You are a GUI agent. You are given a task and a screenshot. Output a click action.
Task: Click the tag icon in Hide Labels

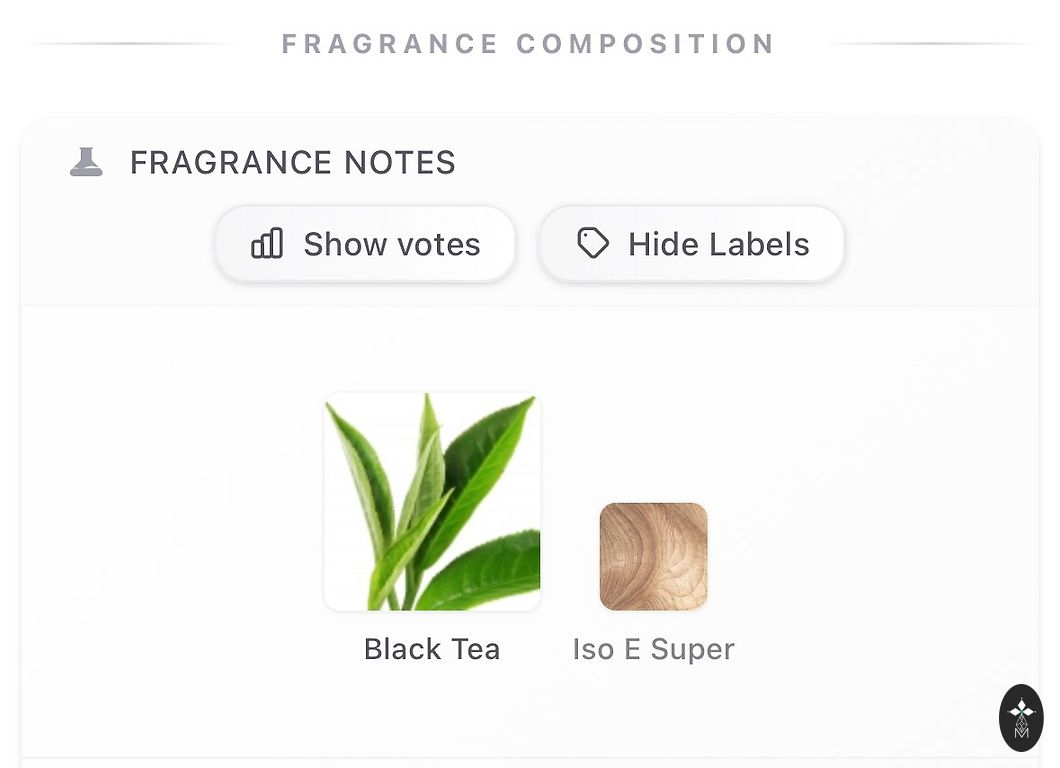pyautogui.click(x=593, y=243)
